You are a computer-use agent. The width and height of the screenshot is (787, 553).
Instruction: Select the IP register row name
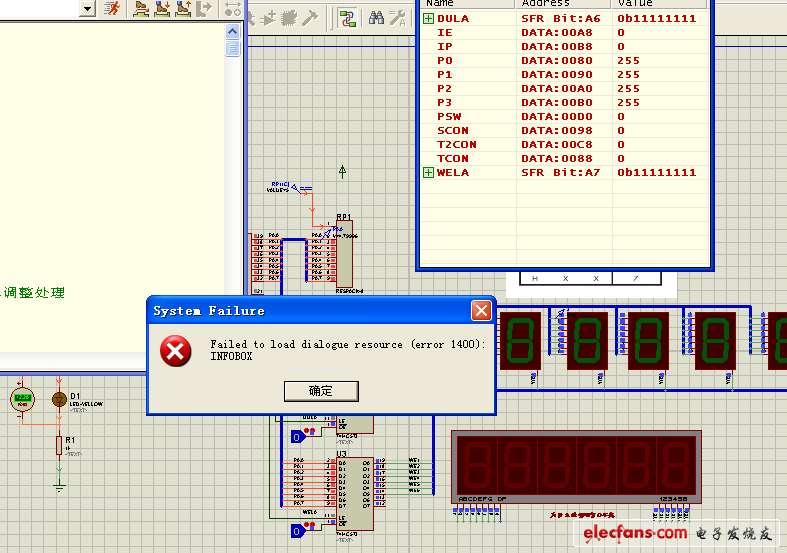coord(445,47)
